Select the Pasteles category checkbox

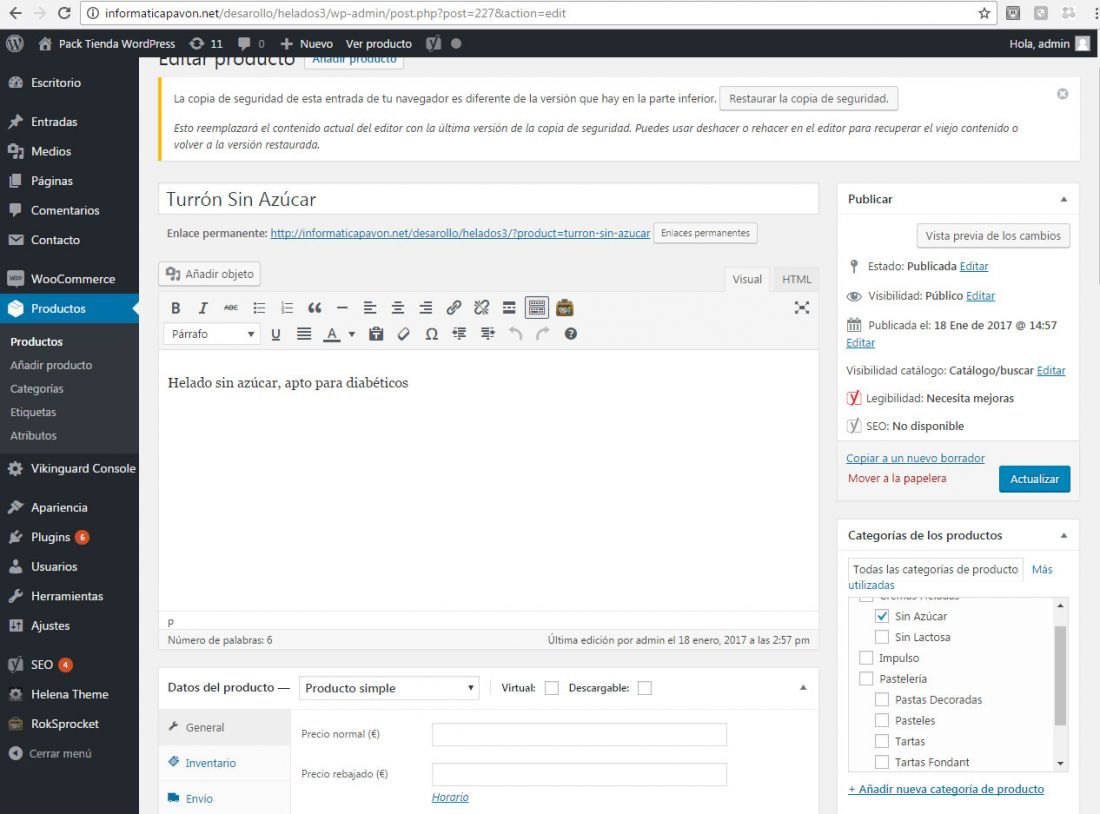[x=882, y=721]
